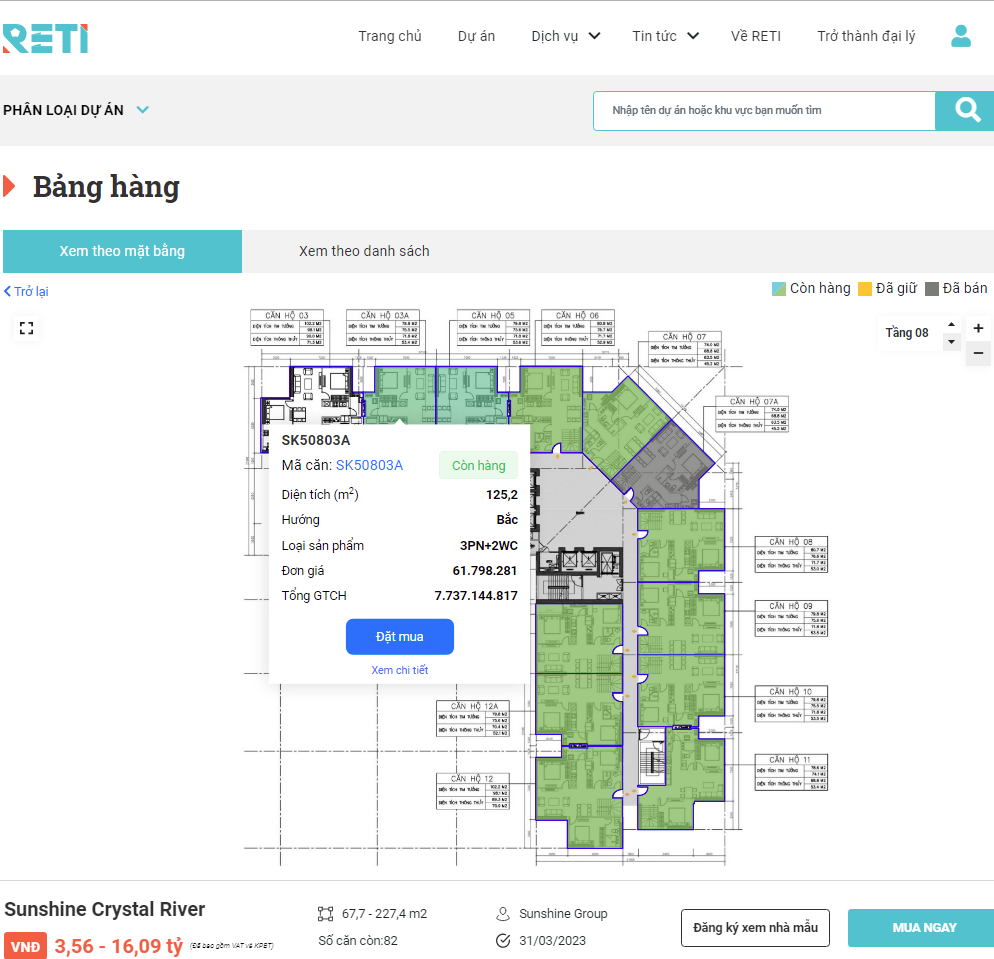Click the Trở lại back link
This screenshot has width=994, height=959.
(x=26, y=292)
